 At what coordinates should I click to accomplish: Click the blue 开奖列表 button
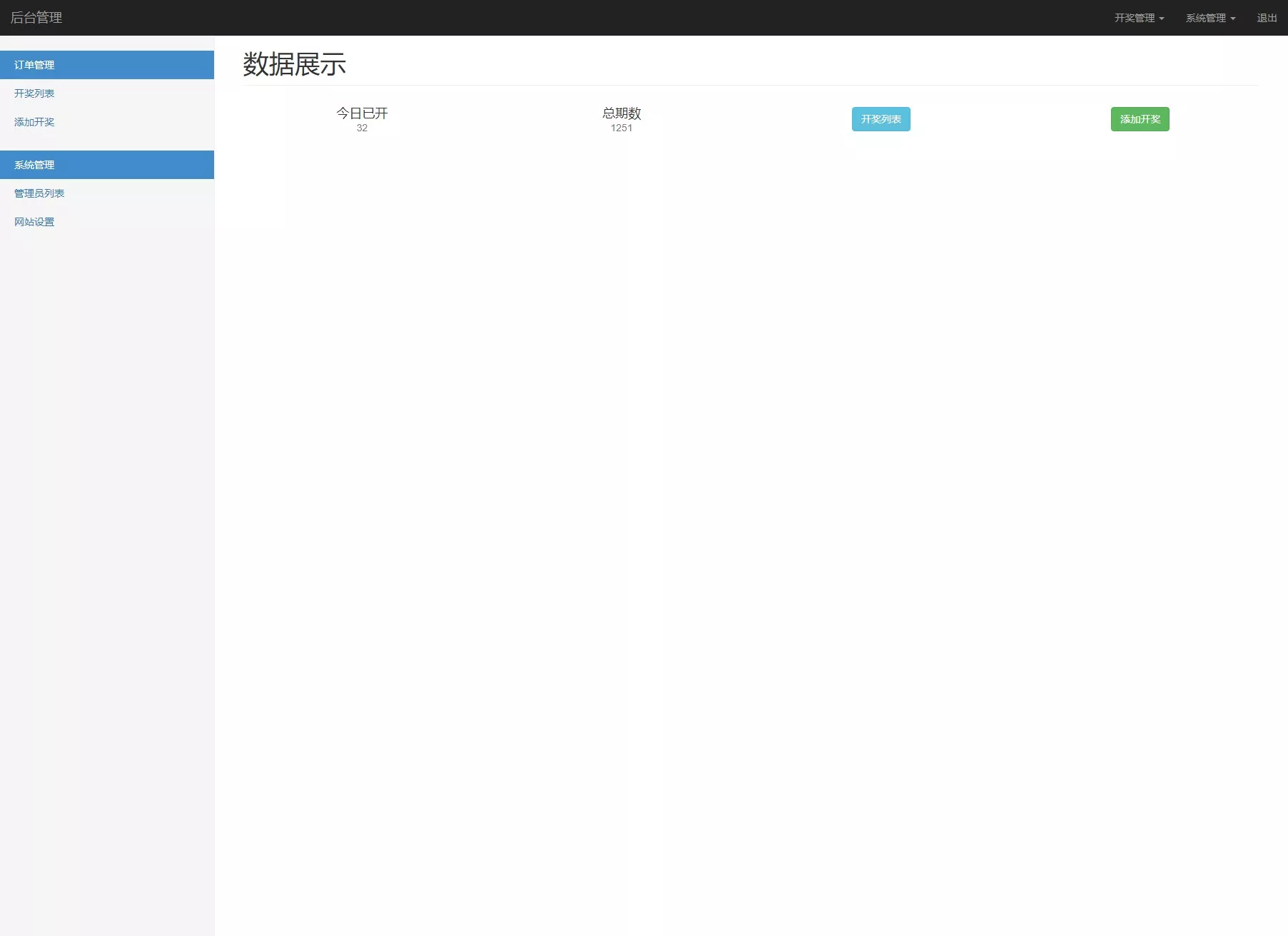coord(881,119)
